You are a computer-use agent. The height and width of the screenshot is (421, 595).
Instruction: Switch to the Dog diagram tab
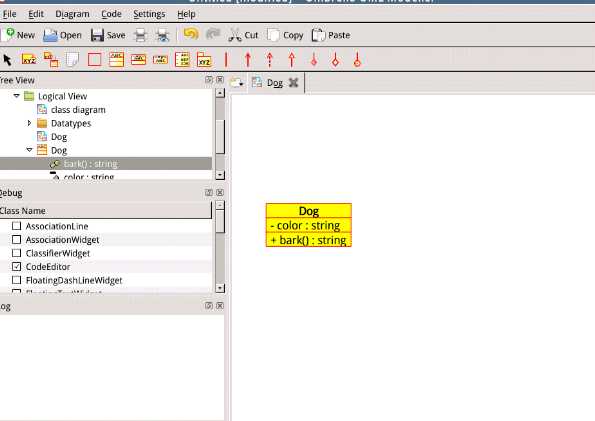pyautogui.click(x=275, y=83)
